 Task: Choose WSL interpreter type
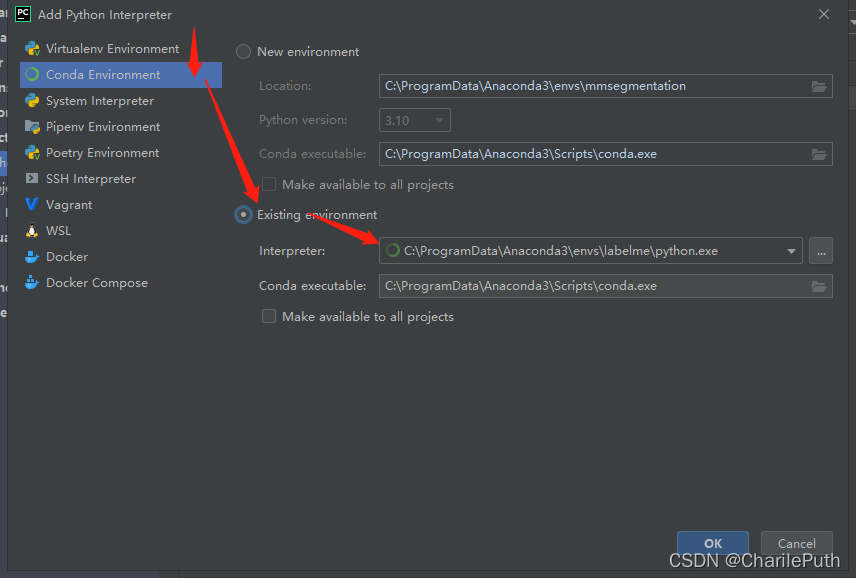(x=121, y=231)
